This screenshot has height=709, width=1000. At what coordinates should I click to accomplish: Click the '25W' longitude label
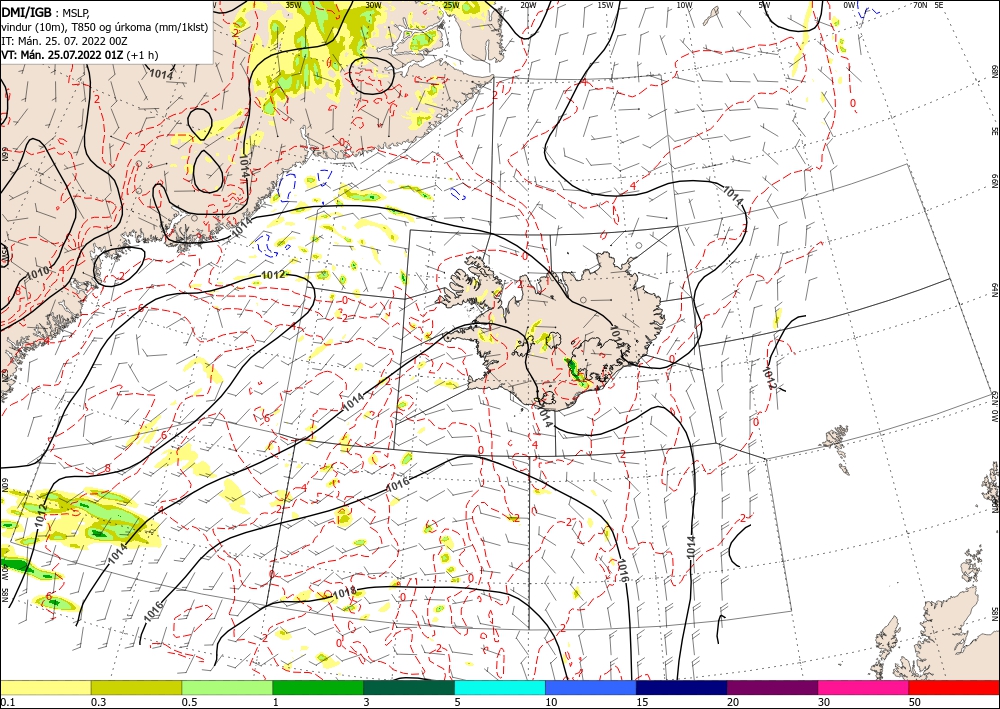[x=451, y=5]
